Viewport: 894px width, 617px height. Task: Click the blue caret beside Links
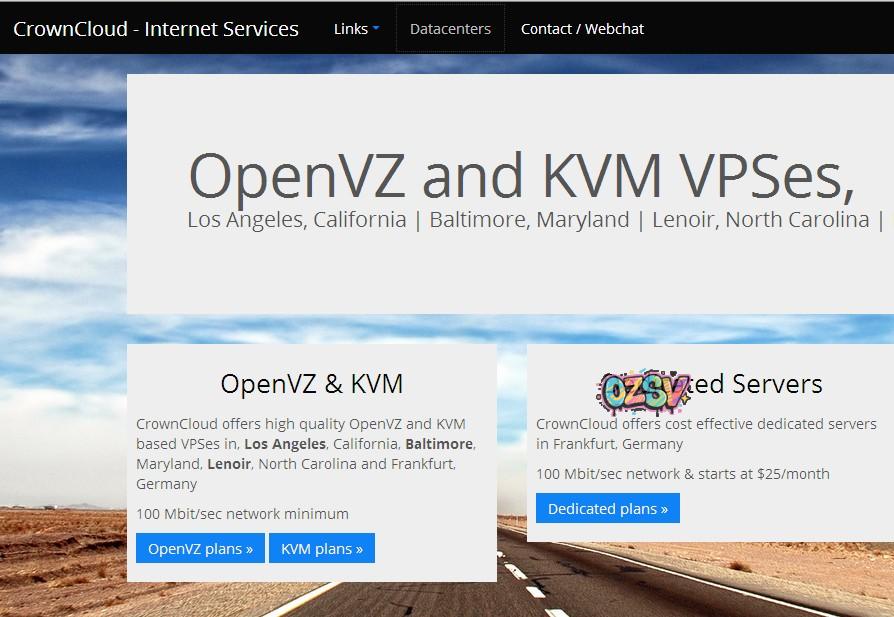tap(376, 28)
